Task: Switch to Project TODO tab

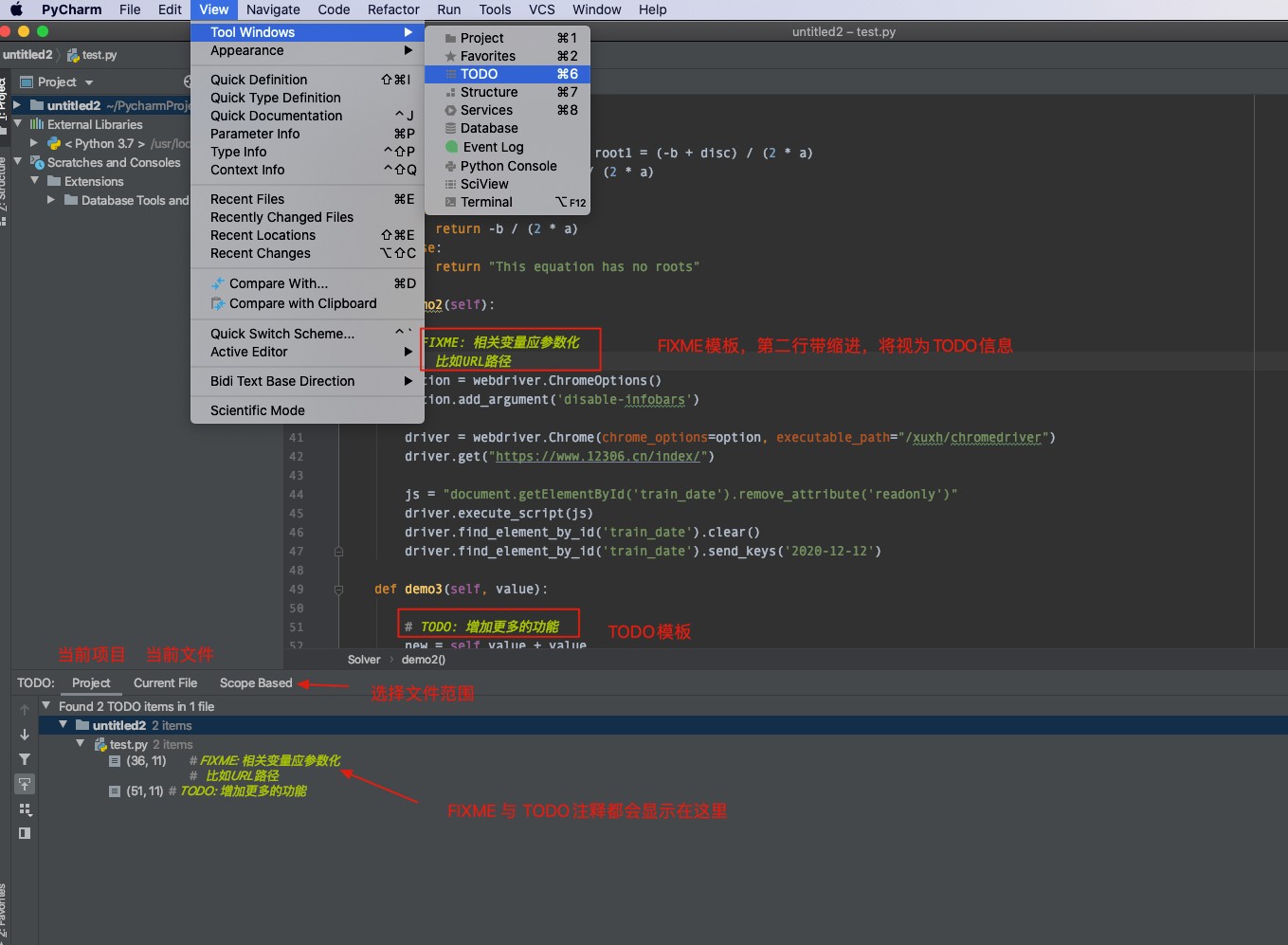Action: 91,682
